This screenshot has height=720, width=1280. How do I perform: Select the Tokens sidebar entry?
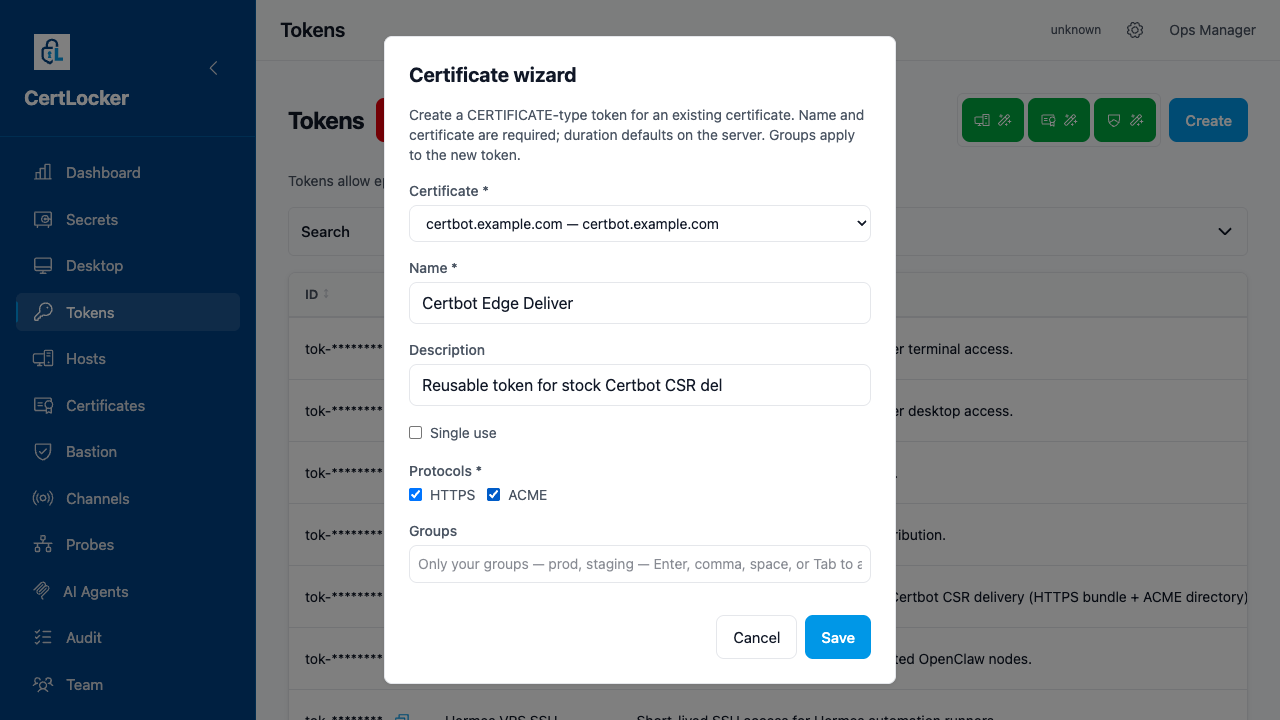coord(128,313)
